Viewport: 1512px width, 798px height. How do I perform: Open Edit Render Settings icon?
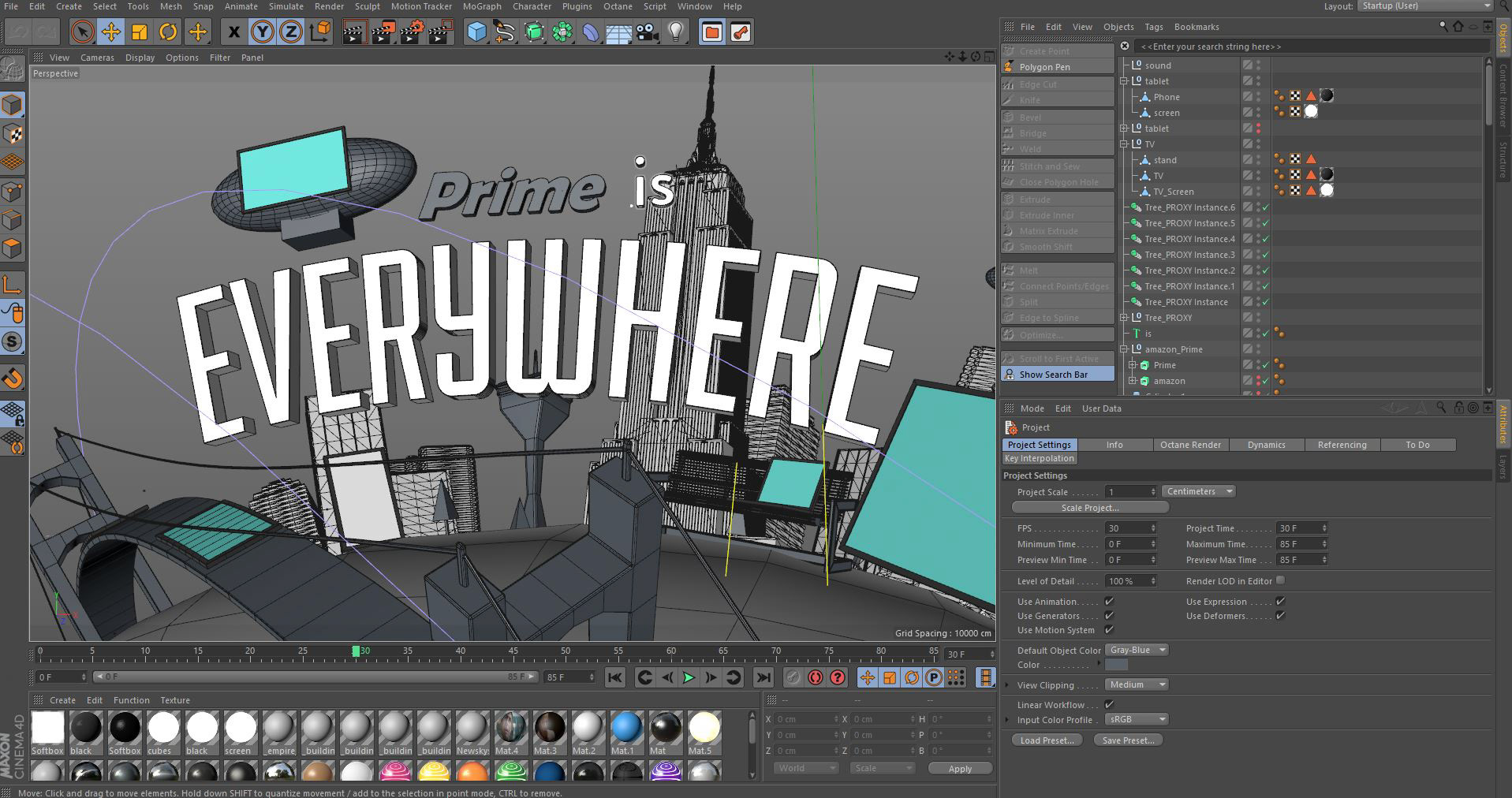pyautogui.click(x=412, y=32)
